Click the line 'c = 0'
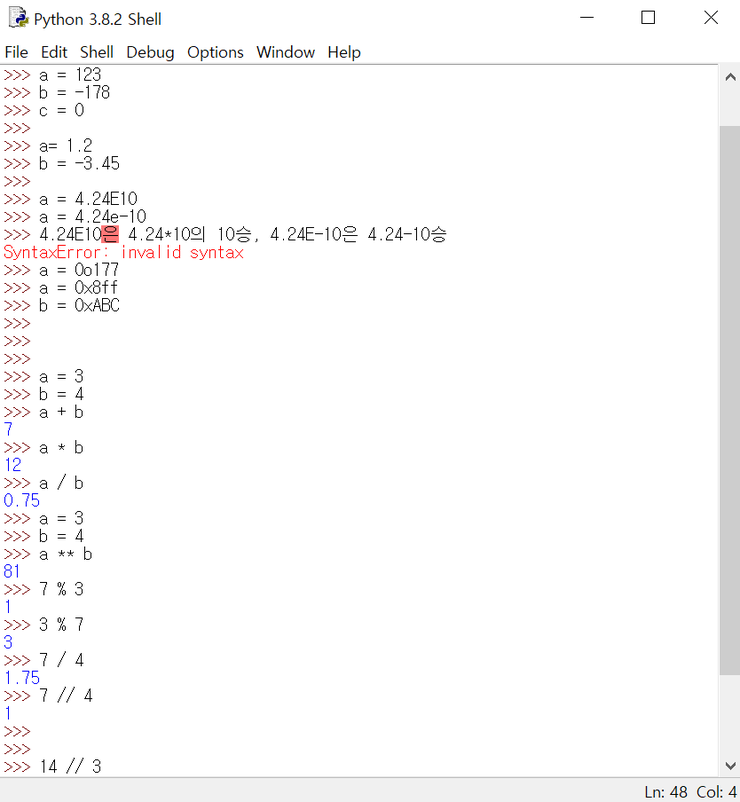The height and width of the screenshot is (802, 740). coord(62,110)
